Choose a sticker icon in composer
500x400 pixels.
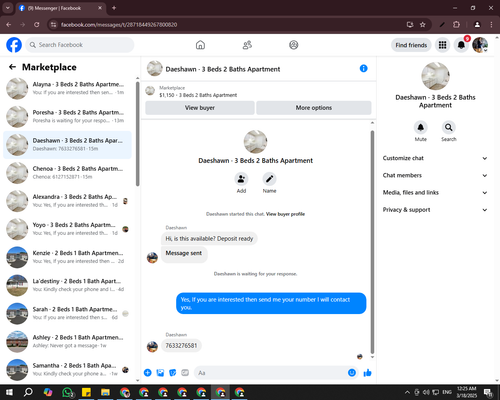click(x=173, y=373)
